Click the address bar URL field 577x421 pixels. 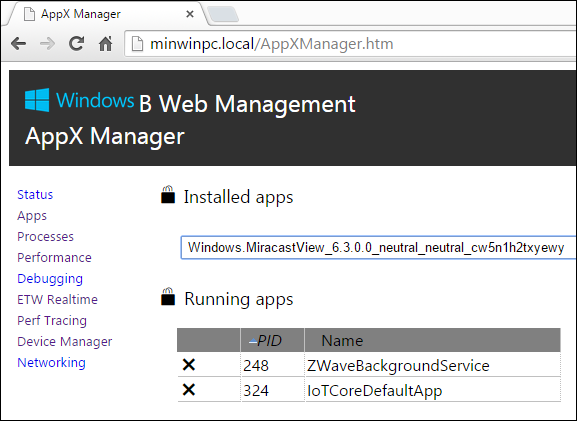(x=350, y=44)
